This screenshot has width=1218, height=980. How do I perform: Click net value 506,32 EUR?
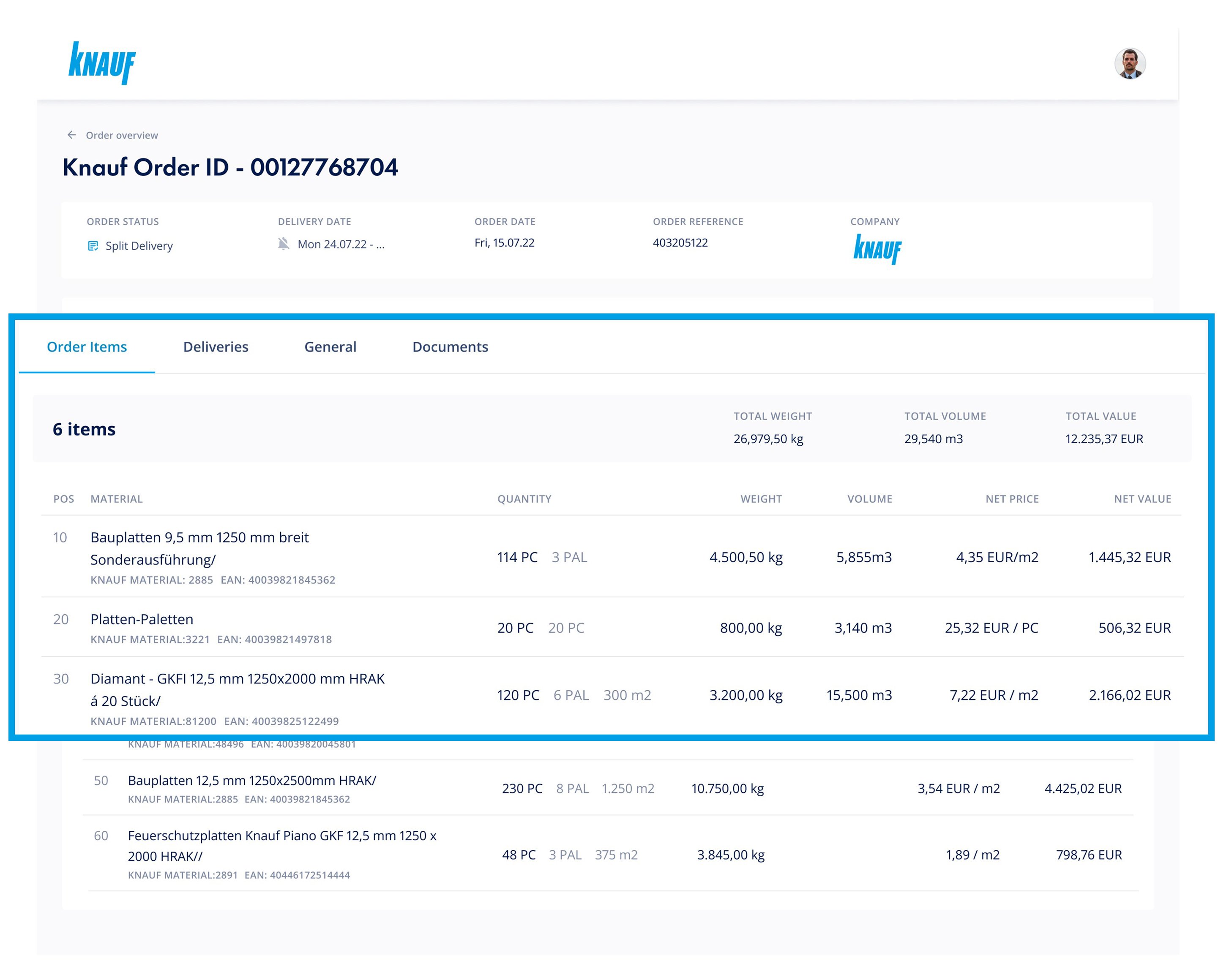tap(1134, 628)
